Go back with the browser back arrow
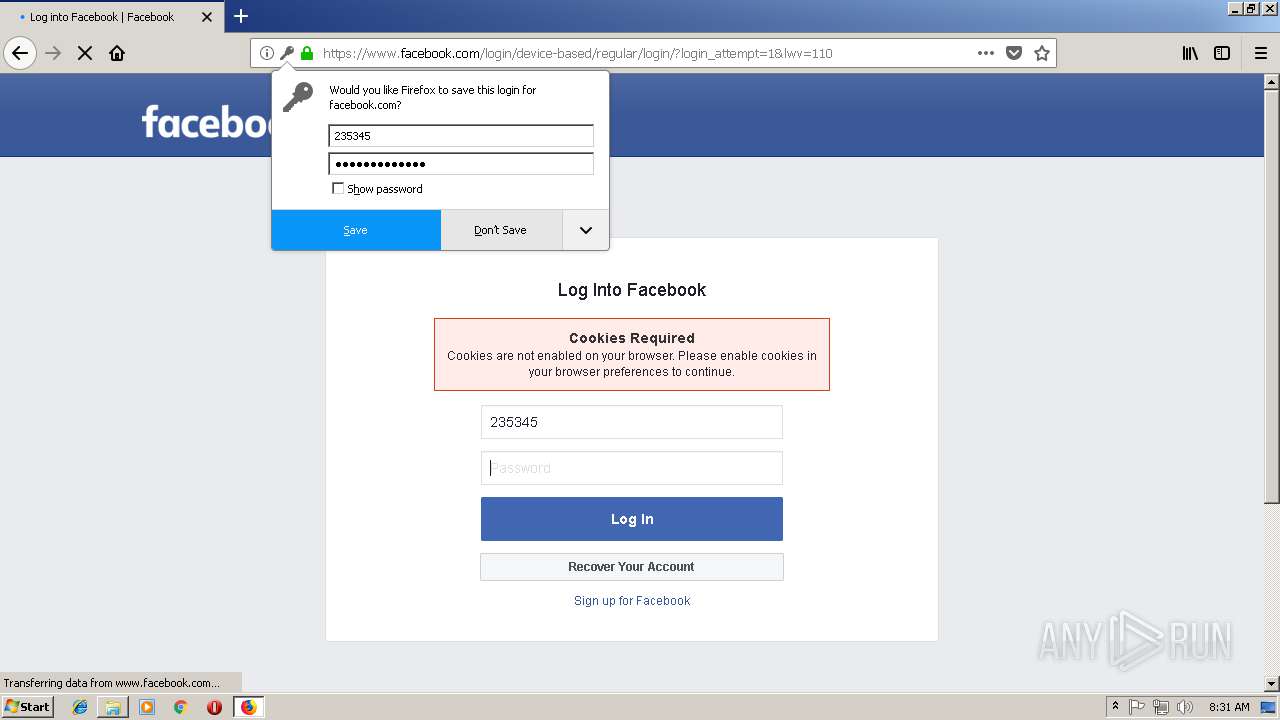The height and width of the screenshot is (720, 1280). pyautogui.click(x=20, y=53)
